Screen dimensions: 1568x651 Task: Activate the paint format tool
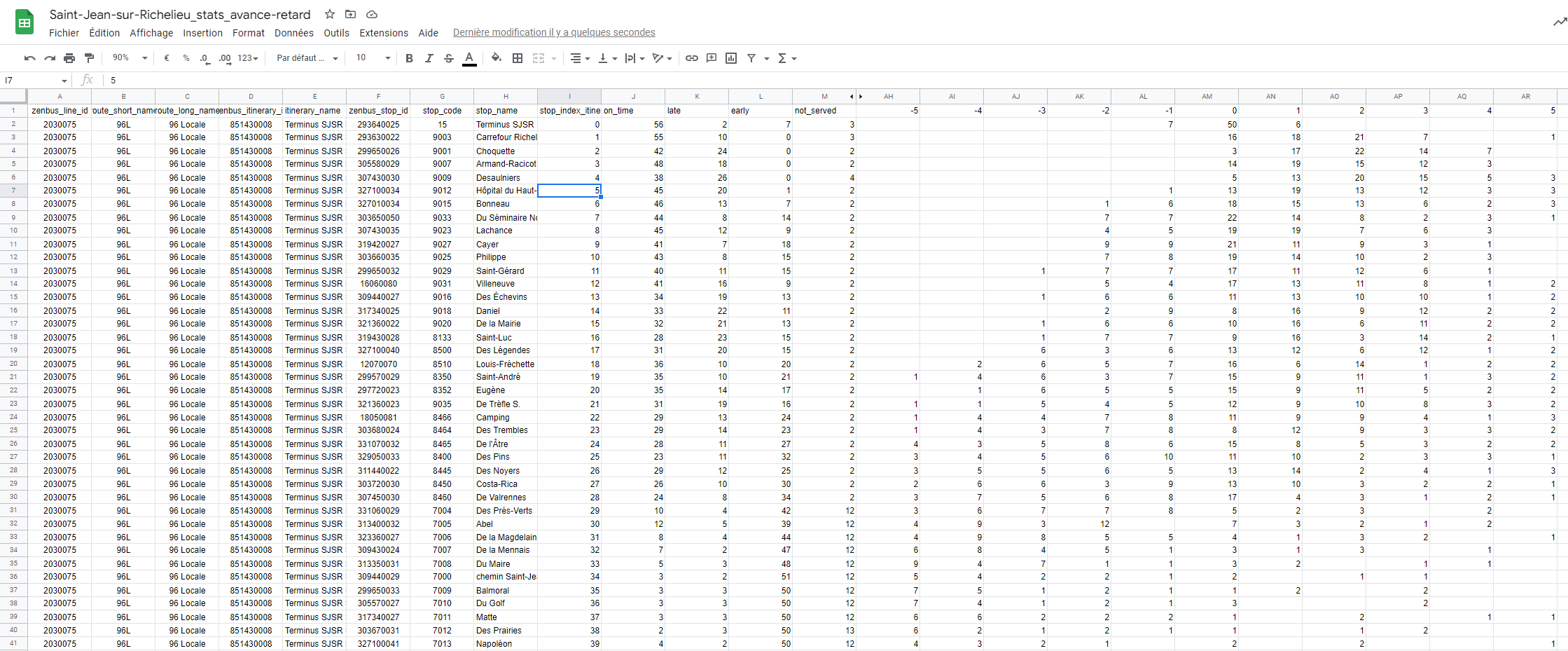pos(89,58)
